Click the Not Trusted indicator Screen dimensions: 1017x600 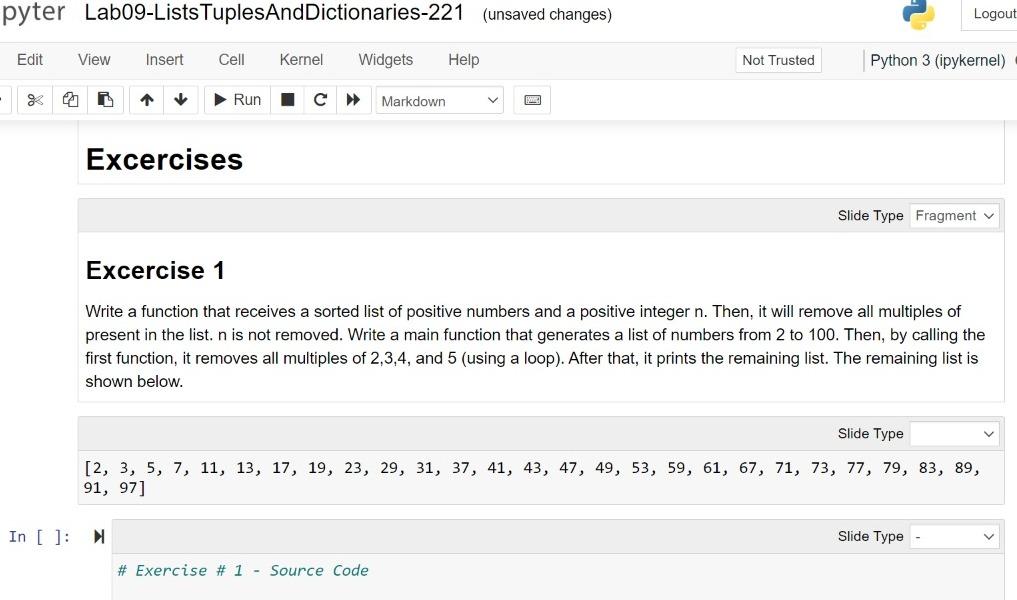778,60
